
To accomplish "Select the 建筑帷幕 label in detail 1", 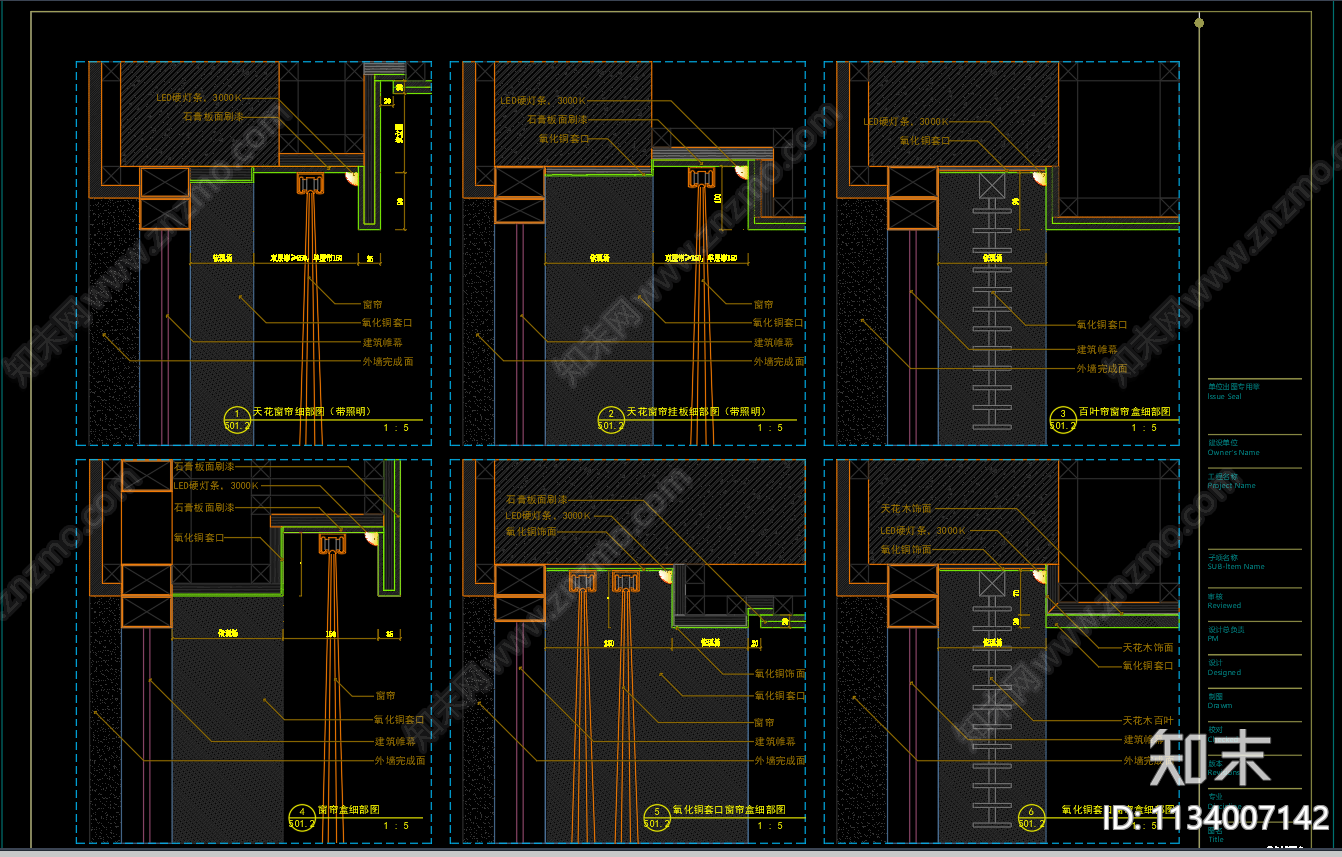I will (x=382, y=342).
